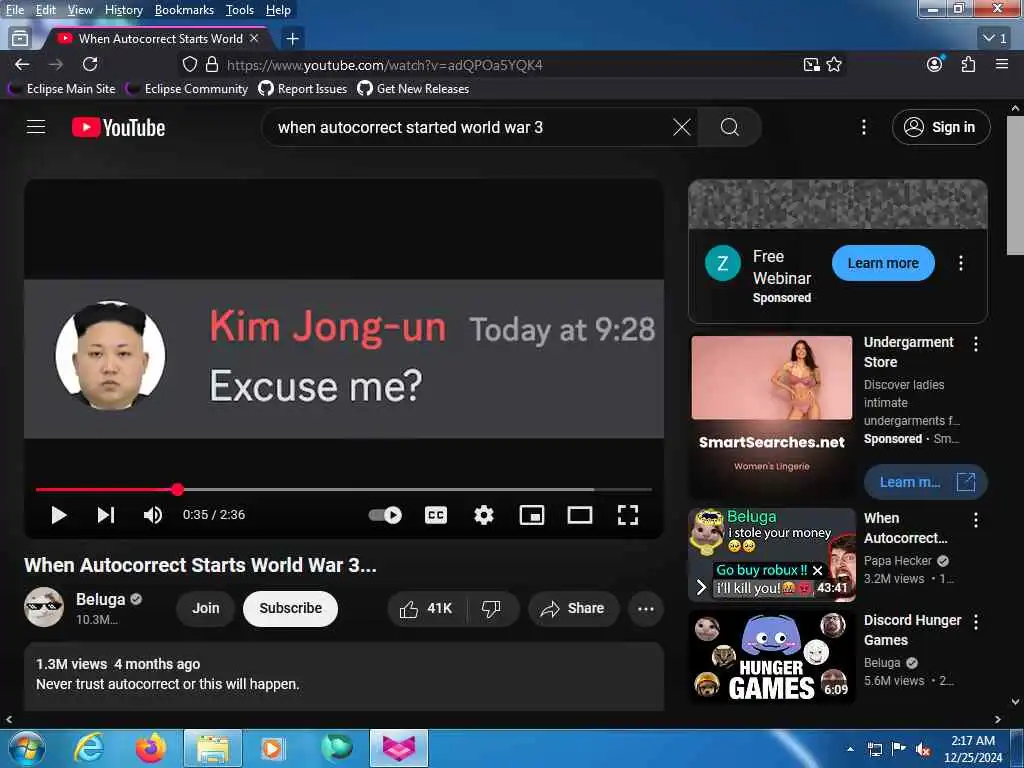Open Report Issues bookmark

[303, 89]
